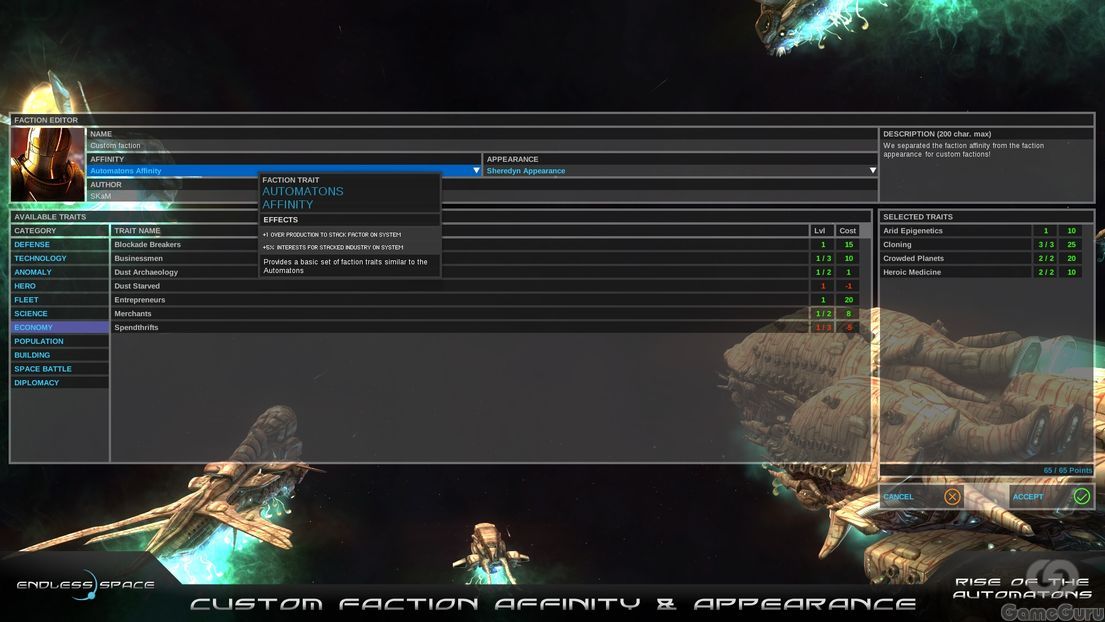Remove the Arid Epigenetics selected trait
This screenshot has width=1105, height=622.
click(x=956, y=230)
